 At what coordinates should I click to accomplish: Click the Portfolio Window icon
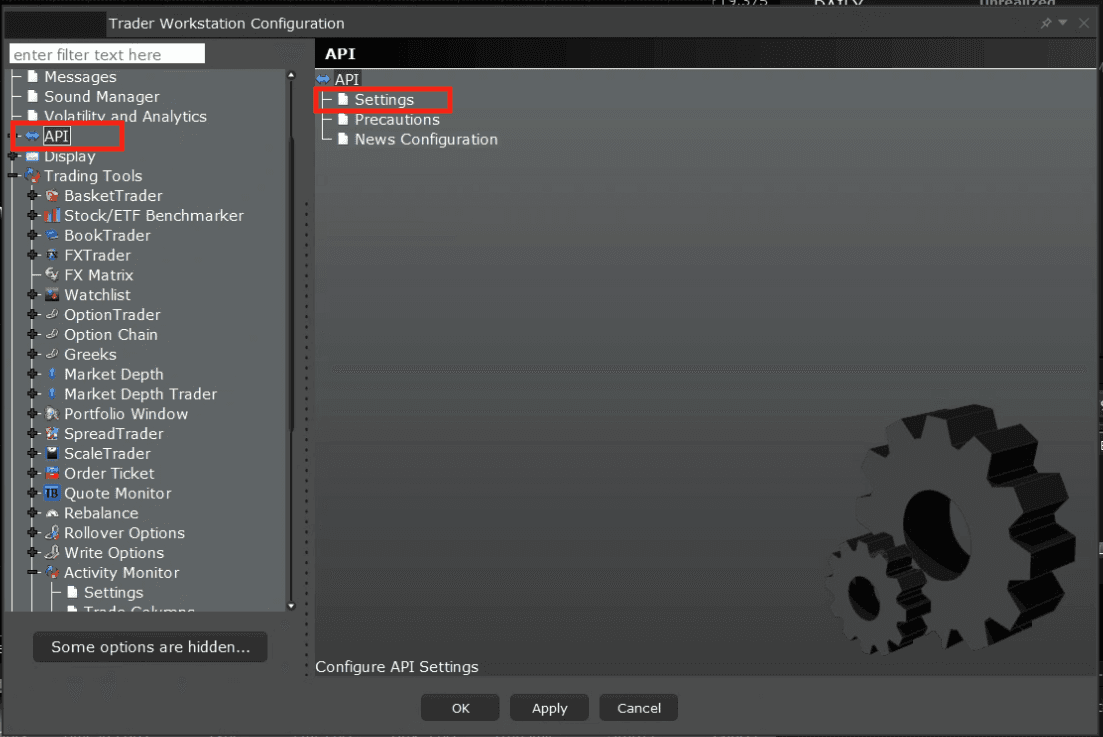pyautogui.click(x=52, y=414)
